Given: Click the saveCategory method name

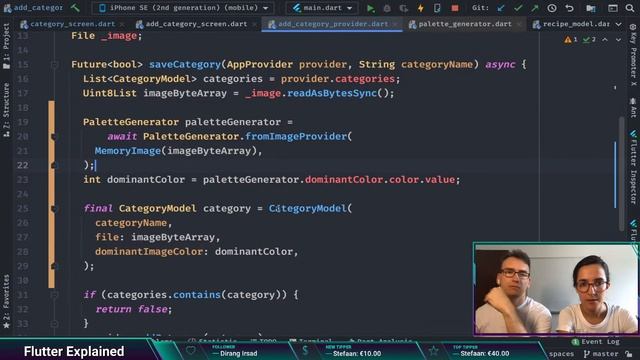Looking at the screenshot, I should pos(184,64).
